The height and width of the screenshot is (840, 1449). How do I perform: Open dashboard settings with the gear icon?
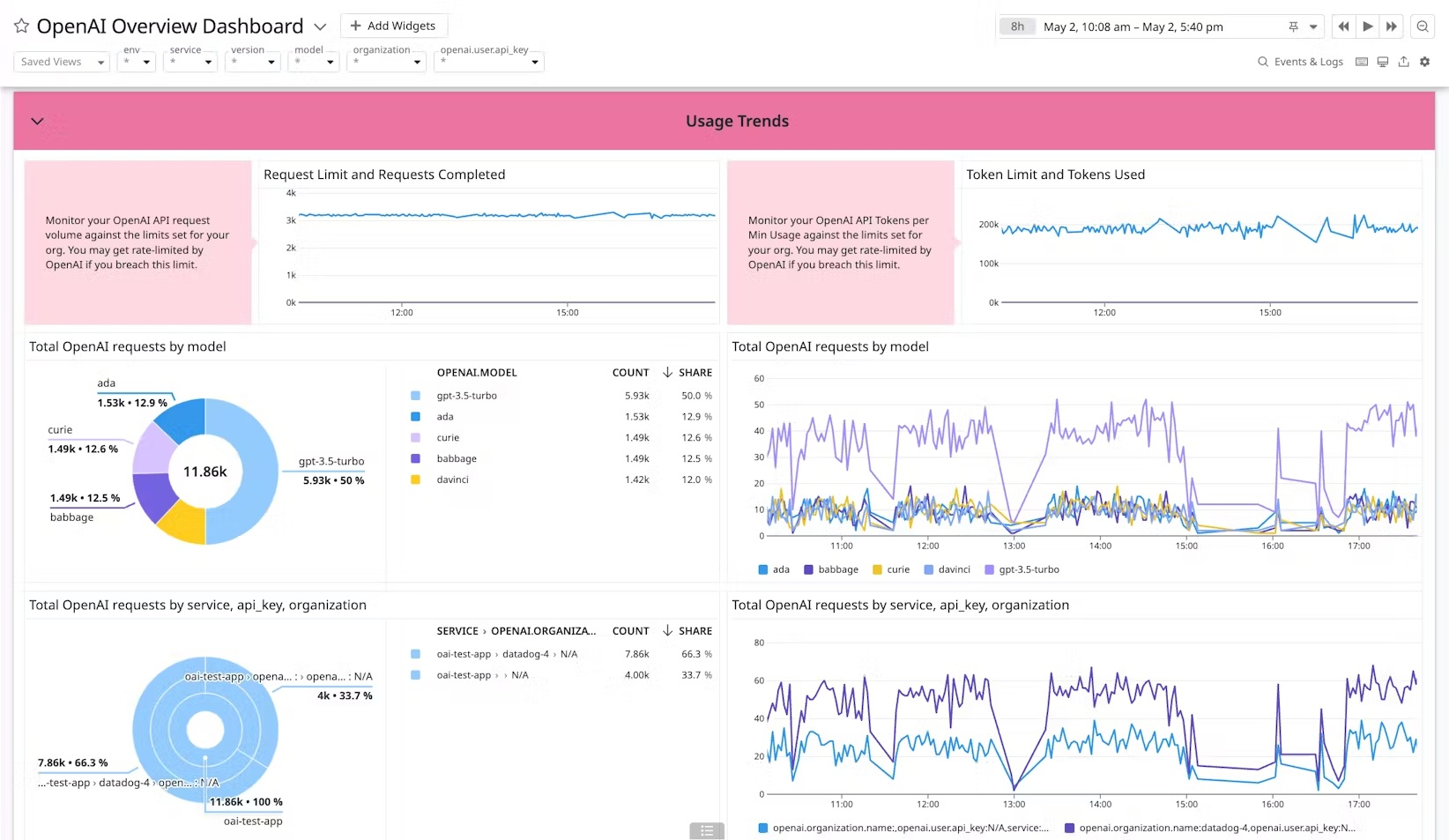[1424, 62]
